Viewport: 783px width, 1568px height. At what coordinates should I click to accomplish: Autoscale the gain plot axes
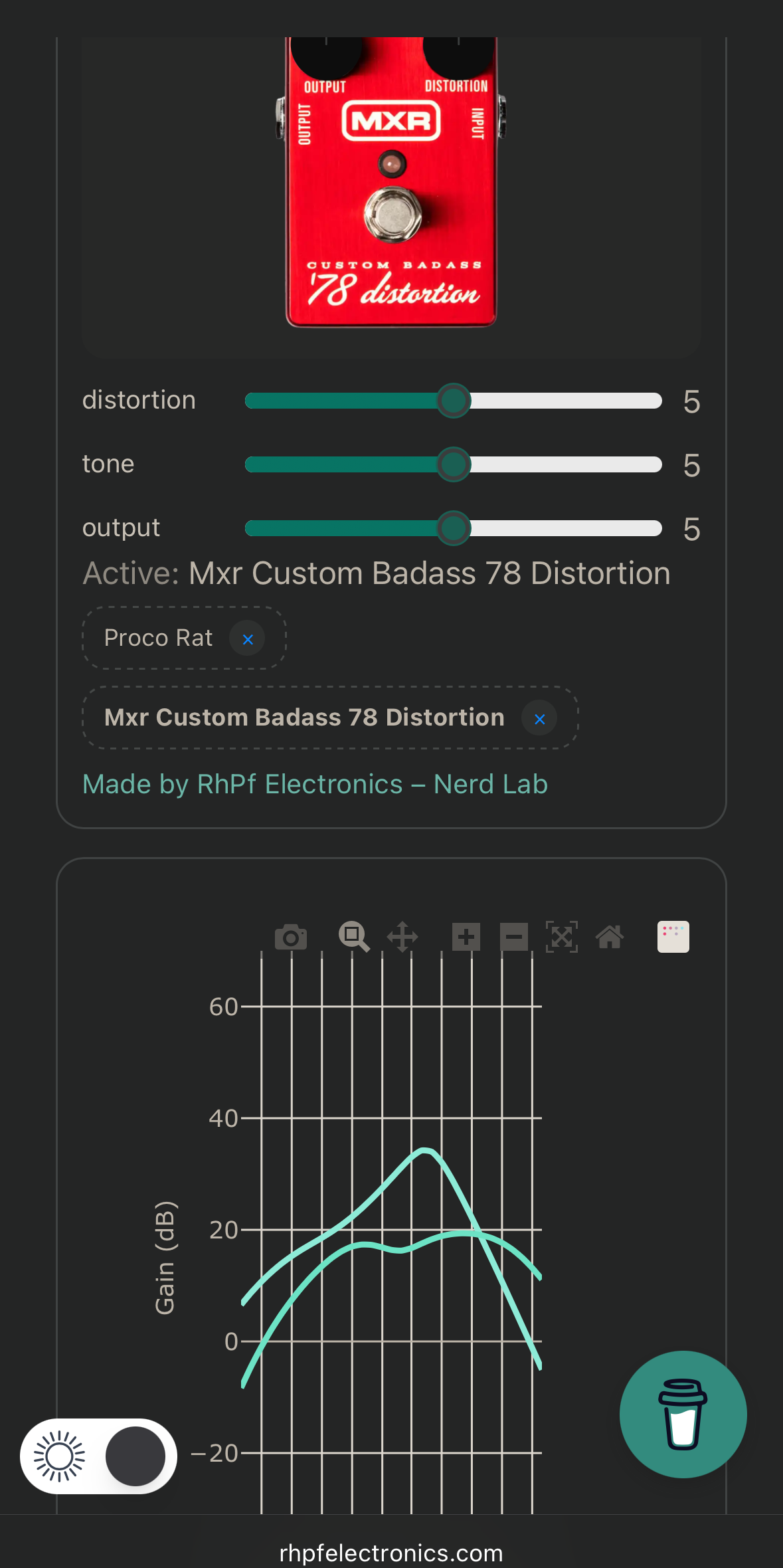(x=562, y=937)
